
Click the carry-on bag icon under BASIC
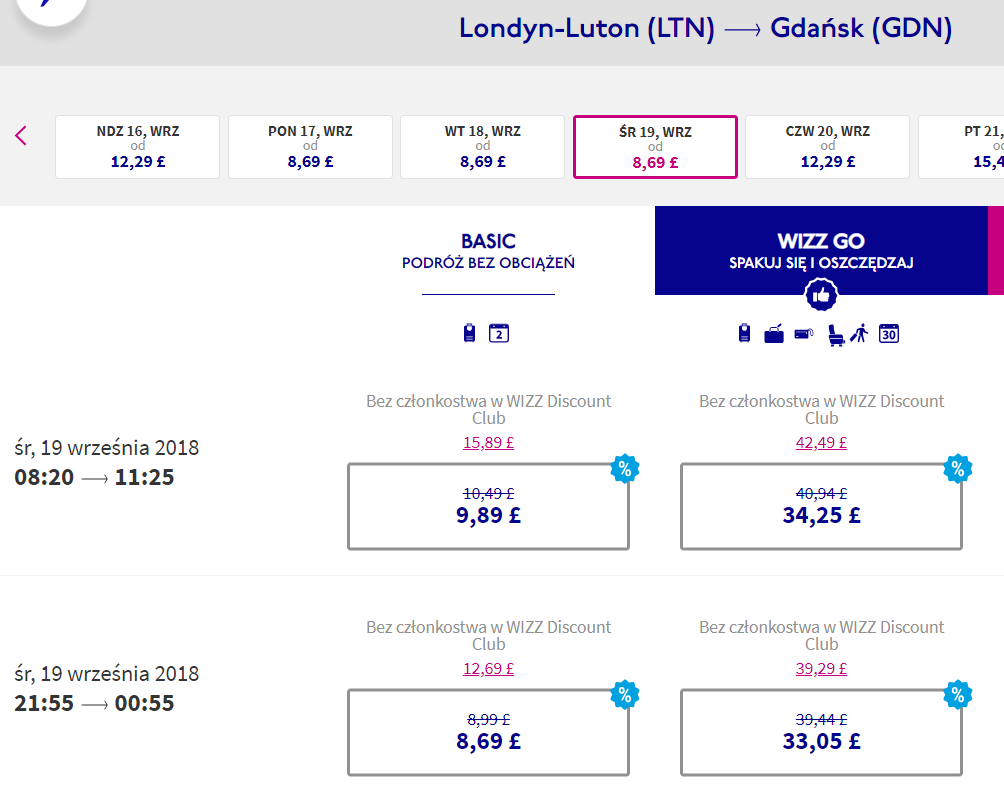(469, 333)
